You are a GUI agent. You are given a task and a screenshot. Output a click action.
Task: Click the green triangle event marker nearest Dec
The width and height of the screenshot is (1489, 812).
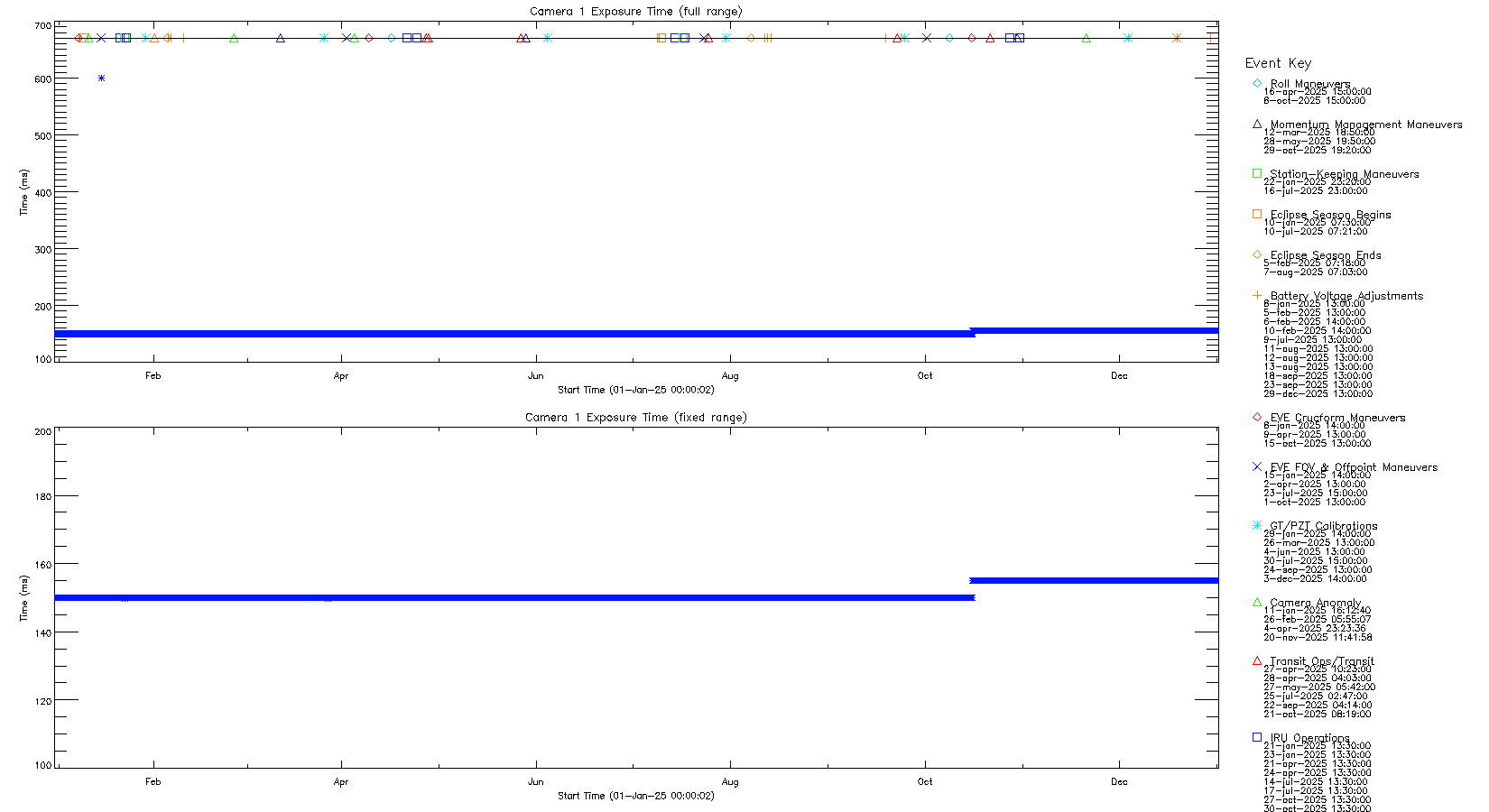pos(1087,38)
